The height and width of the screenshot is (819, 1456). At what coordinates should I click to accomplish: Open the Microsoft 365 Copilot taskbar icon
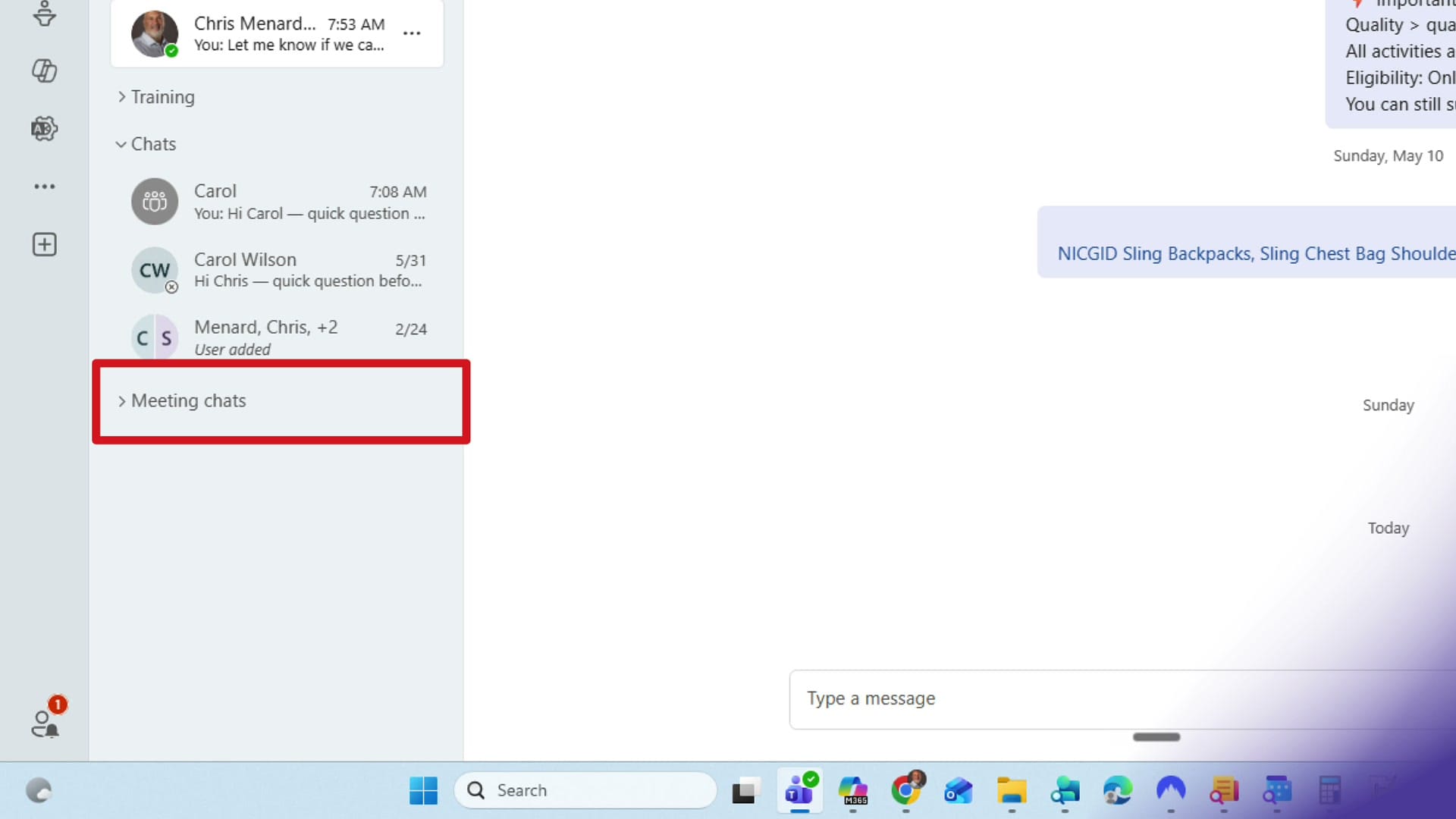pos(853,791)
